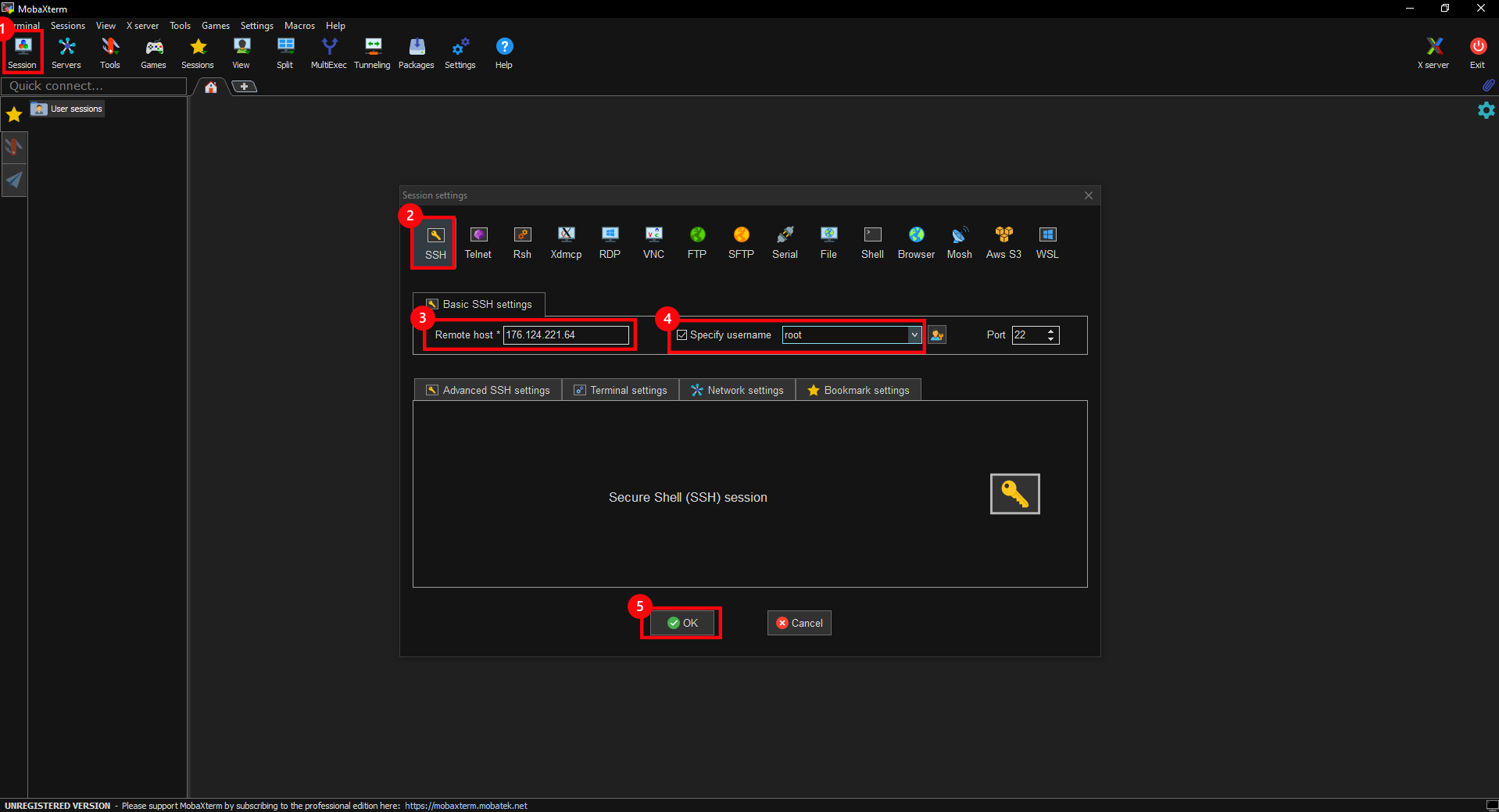
Task: Open the sidebar paper plane icon
Action: pyautogui.click(x=14, y=180)
